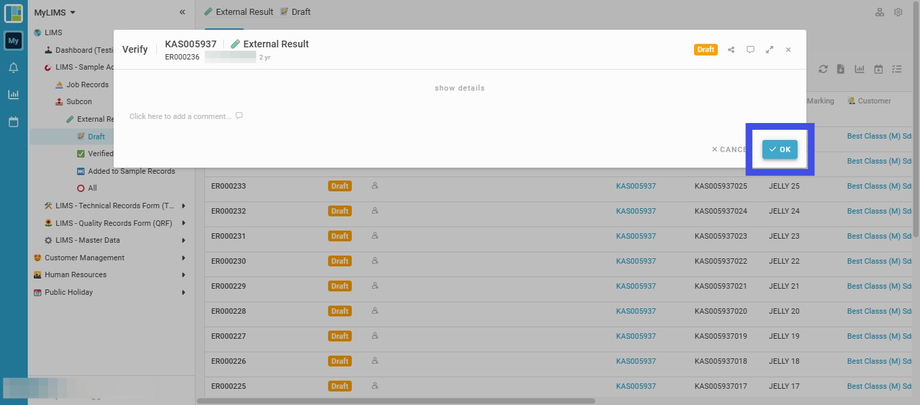Open record ER000230
Viewport: 920px width, 405px height.
228,261
